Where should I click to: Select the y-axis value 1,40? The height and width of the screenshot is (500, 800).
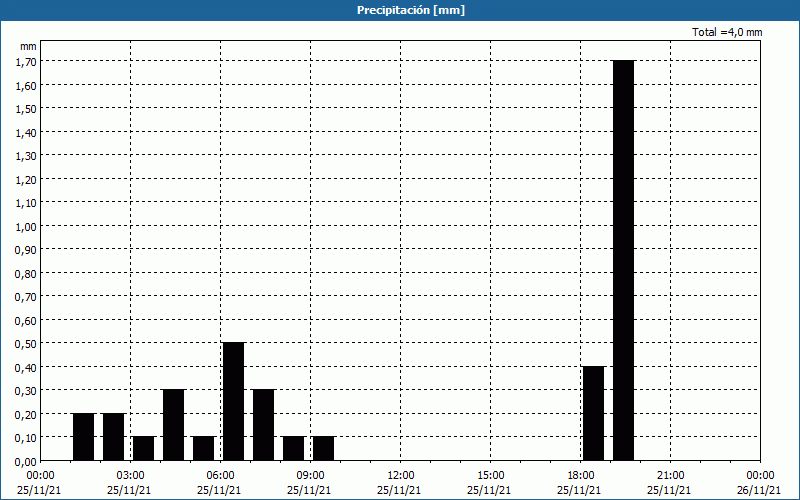27,133
